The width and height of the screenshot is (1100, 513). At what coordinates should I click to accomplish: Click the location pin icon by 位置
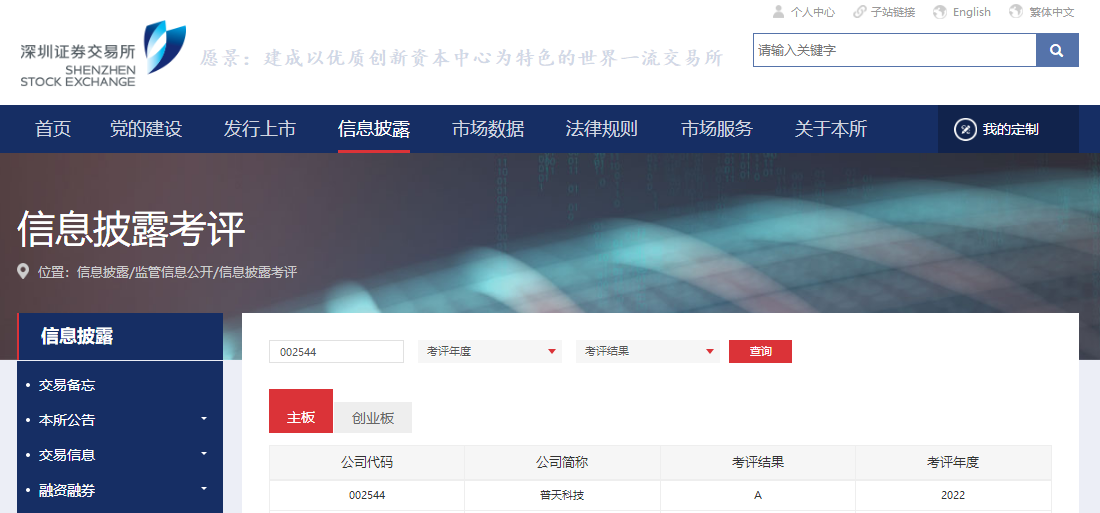(x=23, y=272)
